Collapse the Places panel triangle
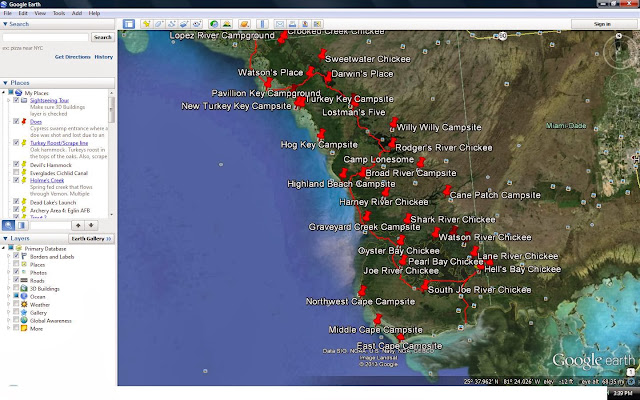 tap(5, 83)
